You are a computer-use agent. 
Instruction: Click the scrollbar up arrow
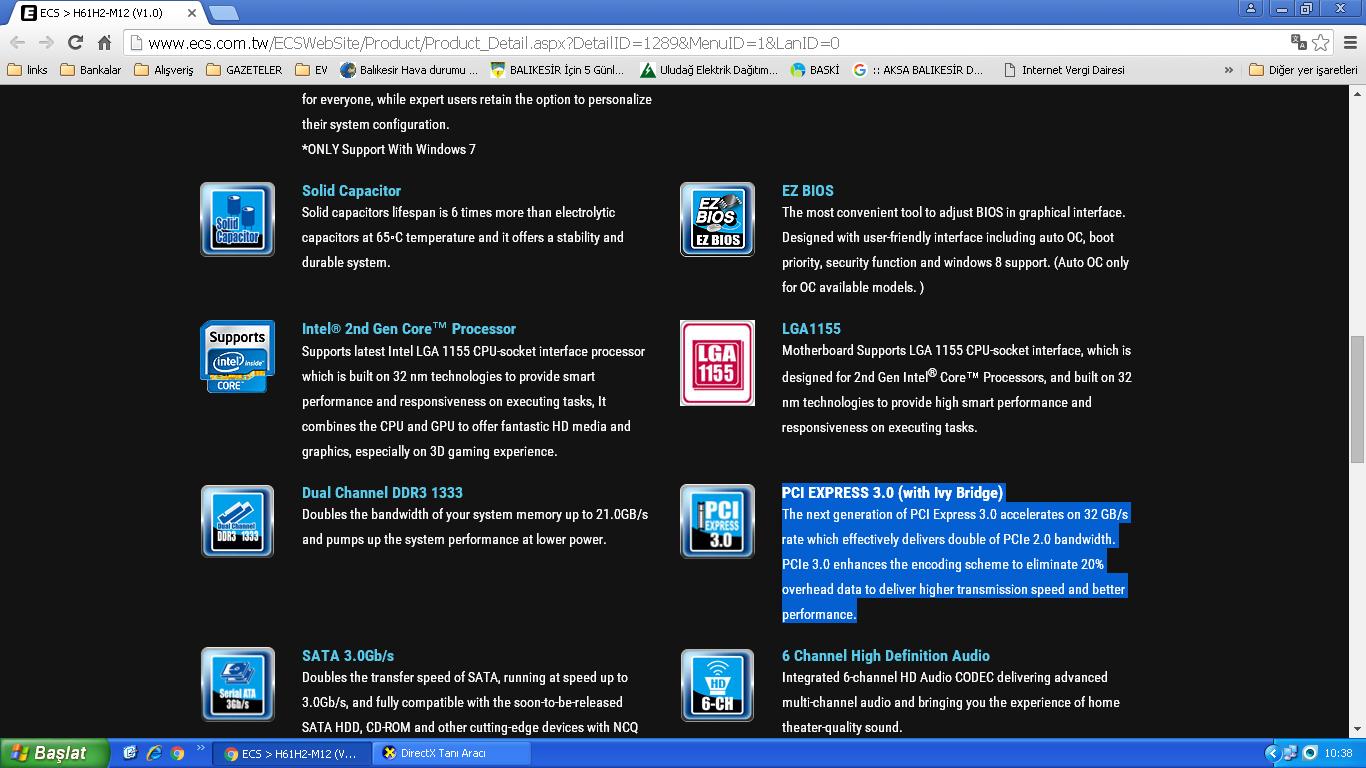point(1357,93)
